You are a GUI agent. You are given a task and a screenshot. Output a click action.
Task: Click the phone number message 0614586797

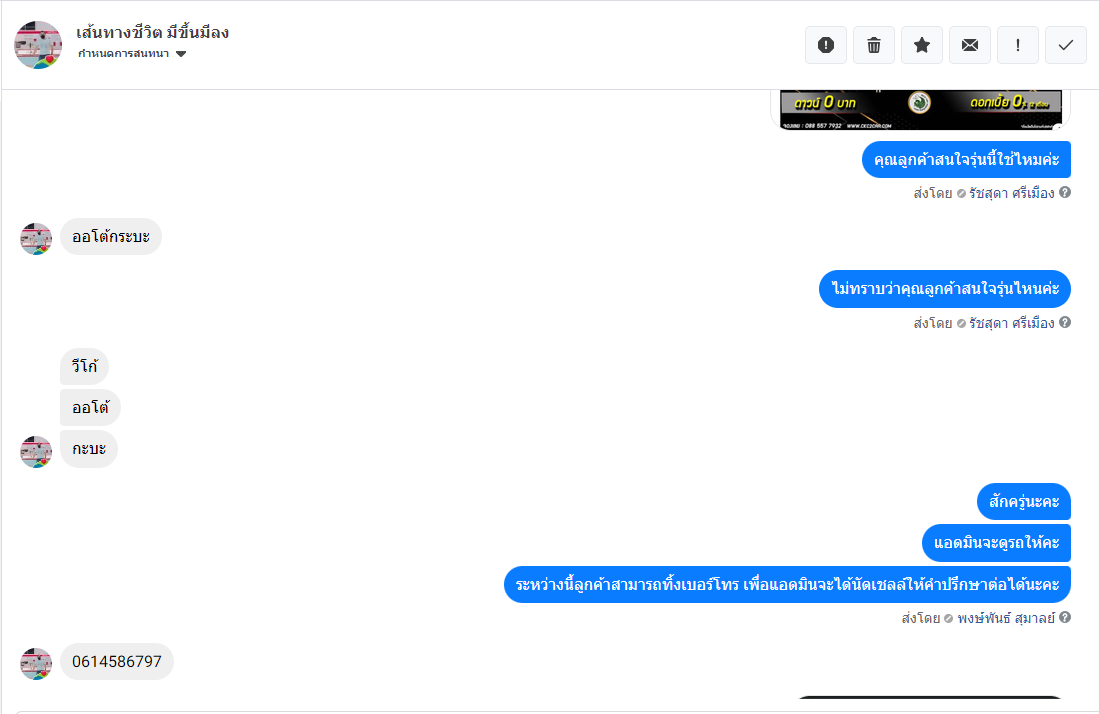(116, 661)
